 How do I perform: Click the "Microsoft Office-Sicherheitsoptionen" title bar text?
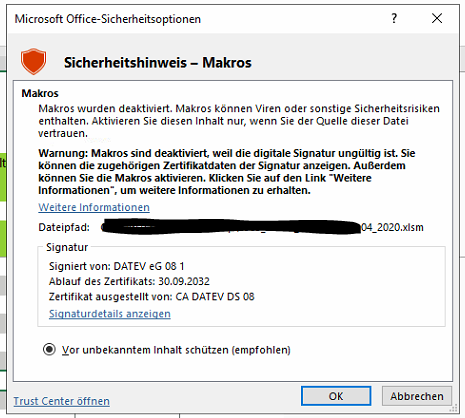tap(108, 19)
